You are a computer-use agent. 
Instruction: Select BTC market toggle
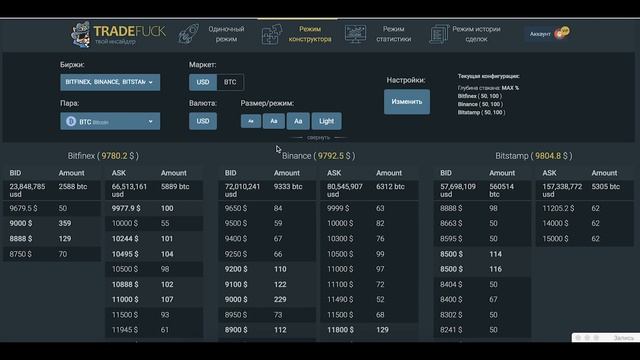point(230,82)
